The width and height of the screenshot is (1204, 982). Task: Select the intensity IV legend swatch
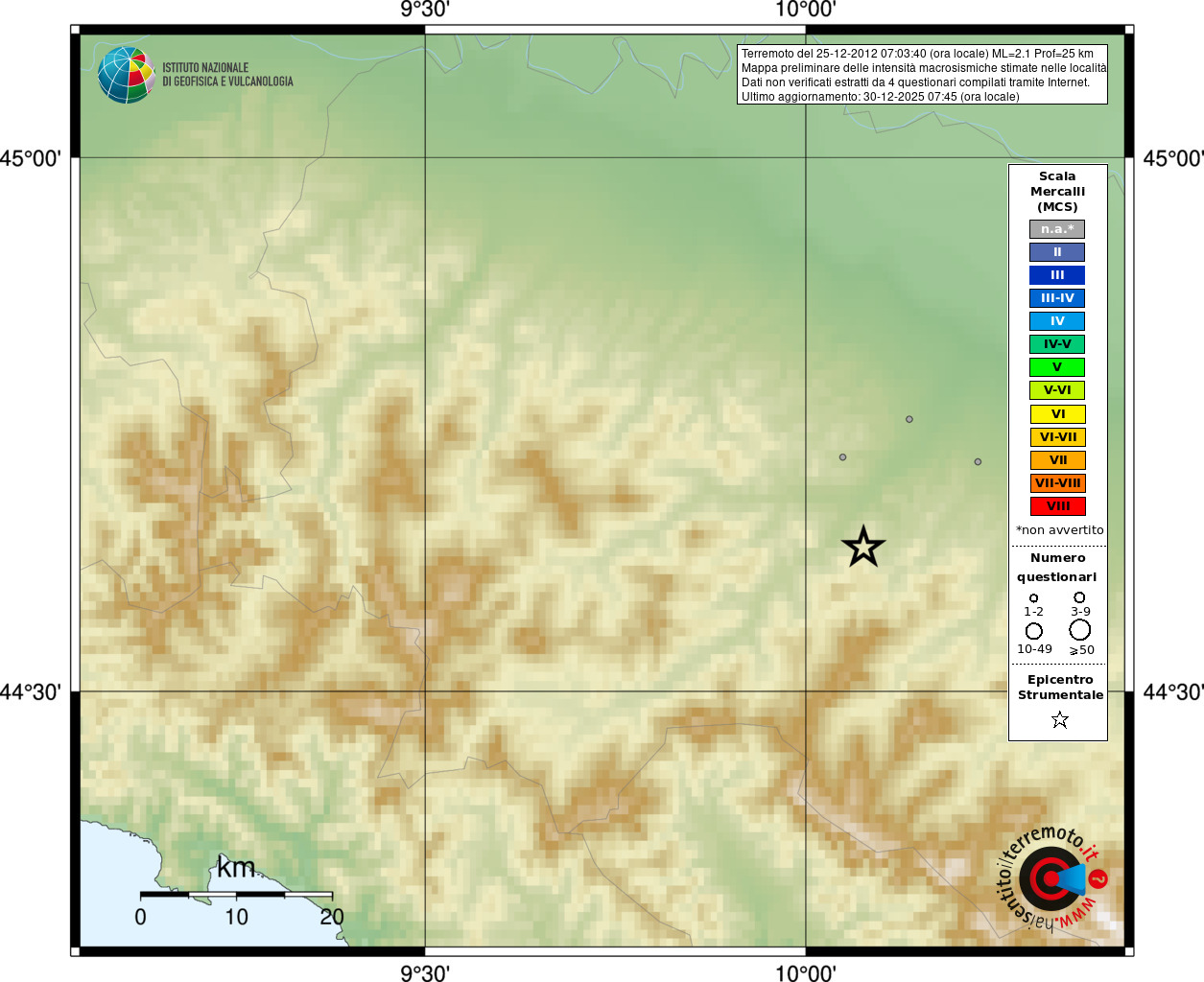1057,321
